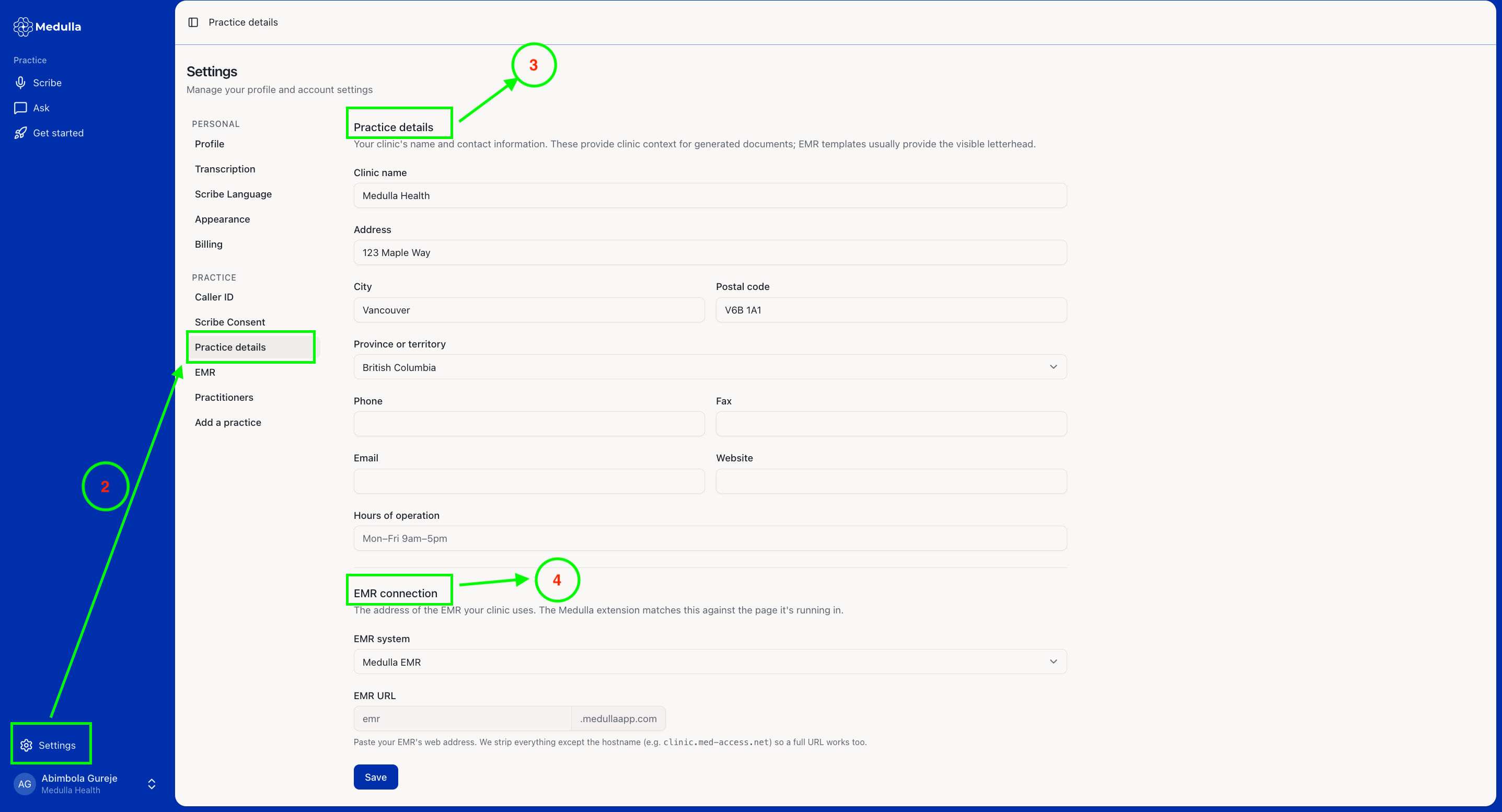Open the Profile settings section
The width and height of the screenshot is (1502, 812).
(210, 144)
